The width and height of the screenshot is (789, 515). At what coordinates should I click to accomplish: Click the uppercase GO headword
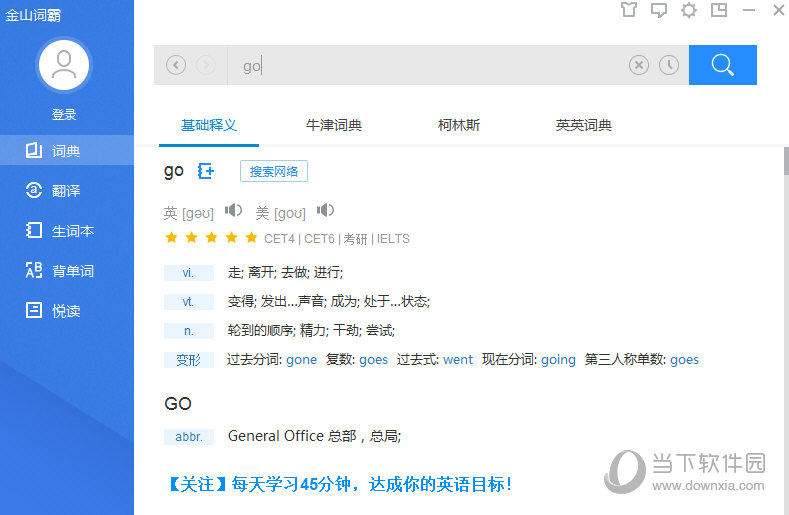pos(178,404)
